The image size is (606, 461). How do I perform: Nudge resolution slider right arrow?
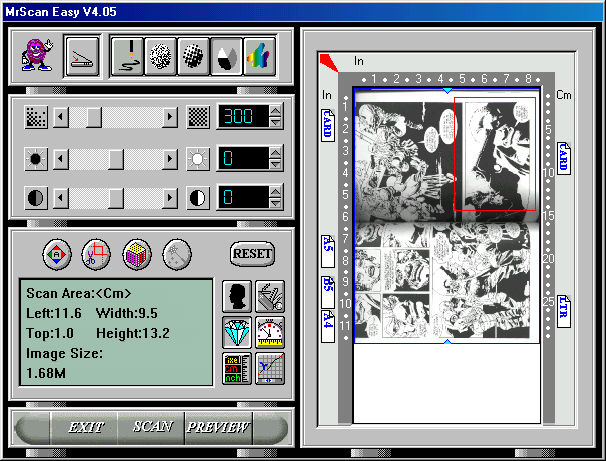[x=170, y=117]
